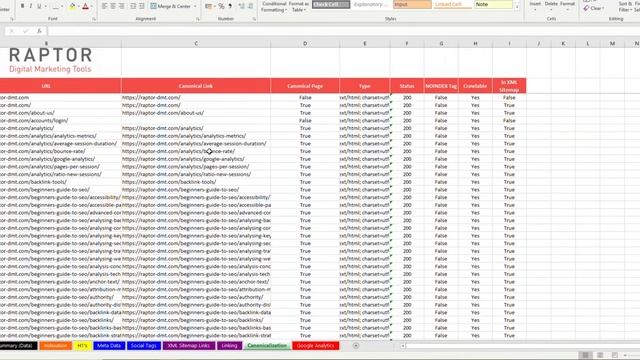This screenshot has height=360, width=640.
Task: Open the Merge & Center dropdown arrow
Action: coord(195,6)
